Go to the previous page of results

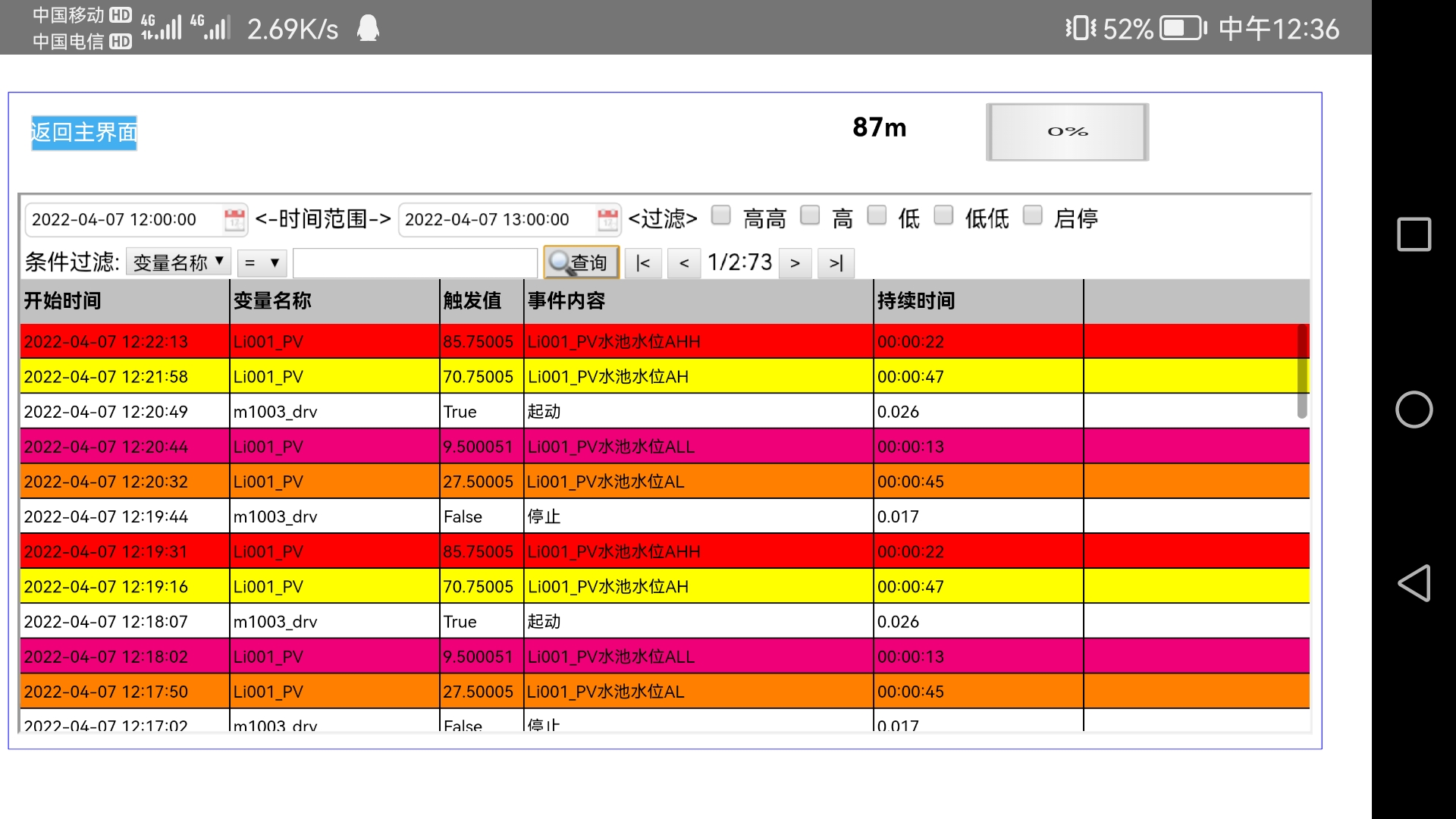click(684, 263)
